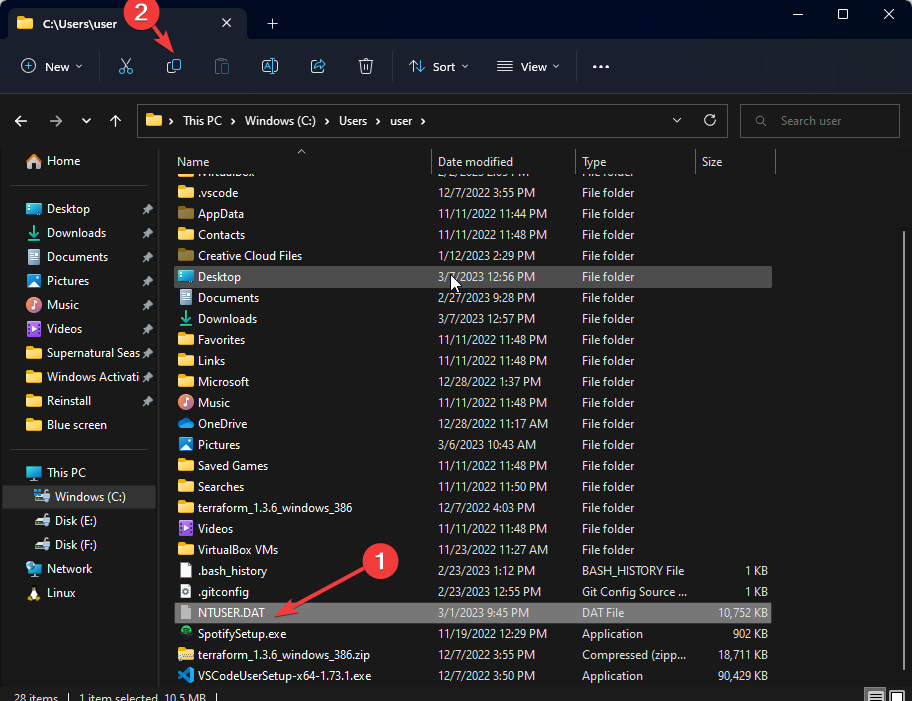Go up one folder level arrow
Viewport: 912px width, 701px height.
116,121
